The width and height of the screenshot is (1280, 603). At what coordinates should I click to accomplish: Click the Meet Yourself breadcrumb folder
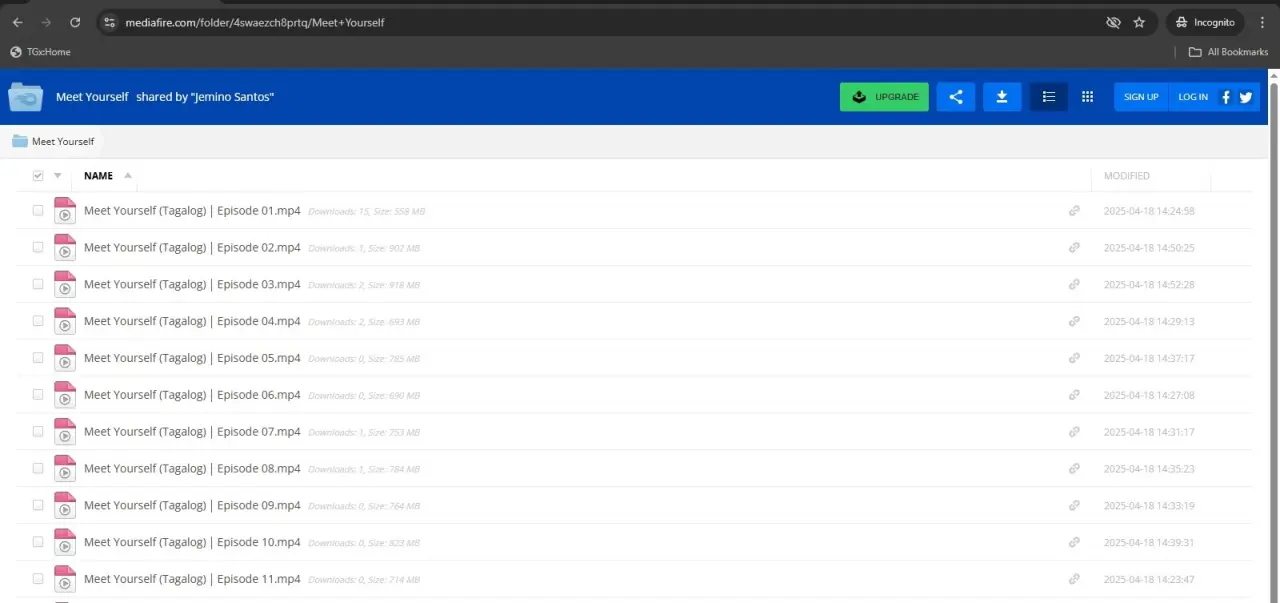[x=53, y=141]
